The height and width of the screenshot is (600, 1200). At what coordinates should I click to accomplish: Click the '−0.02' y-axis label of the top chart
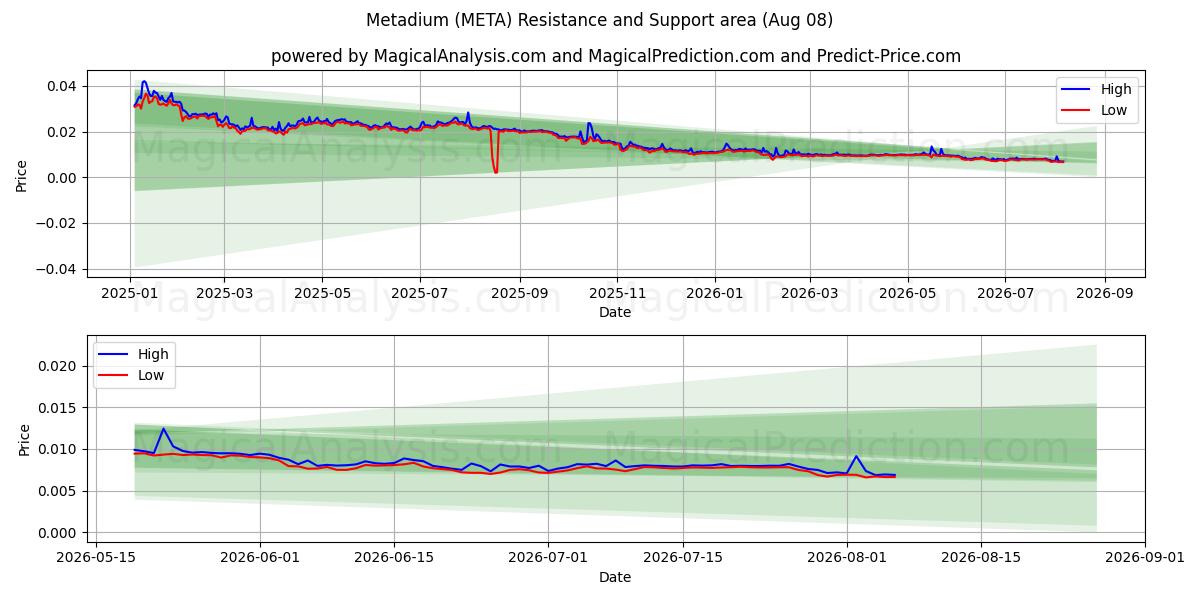pyautogui.click(x=58, y=223)
